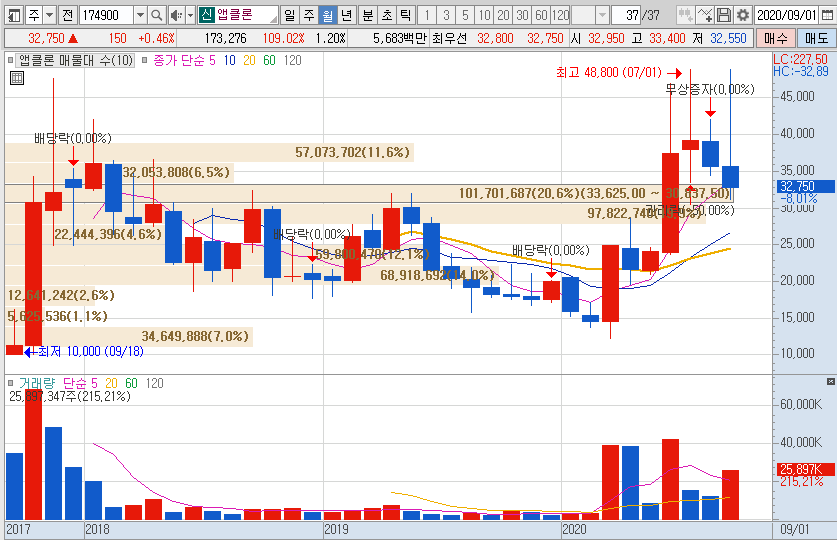
Task: Expand the custom interval dropdown
Action: 602,15
